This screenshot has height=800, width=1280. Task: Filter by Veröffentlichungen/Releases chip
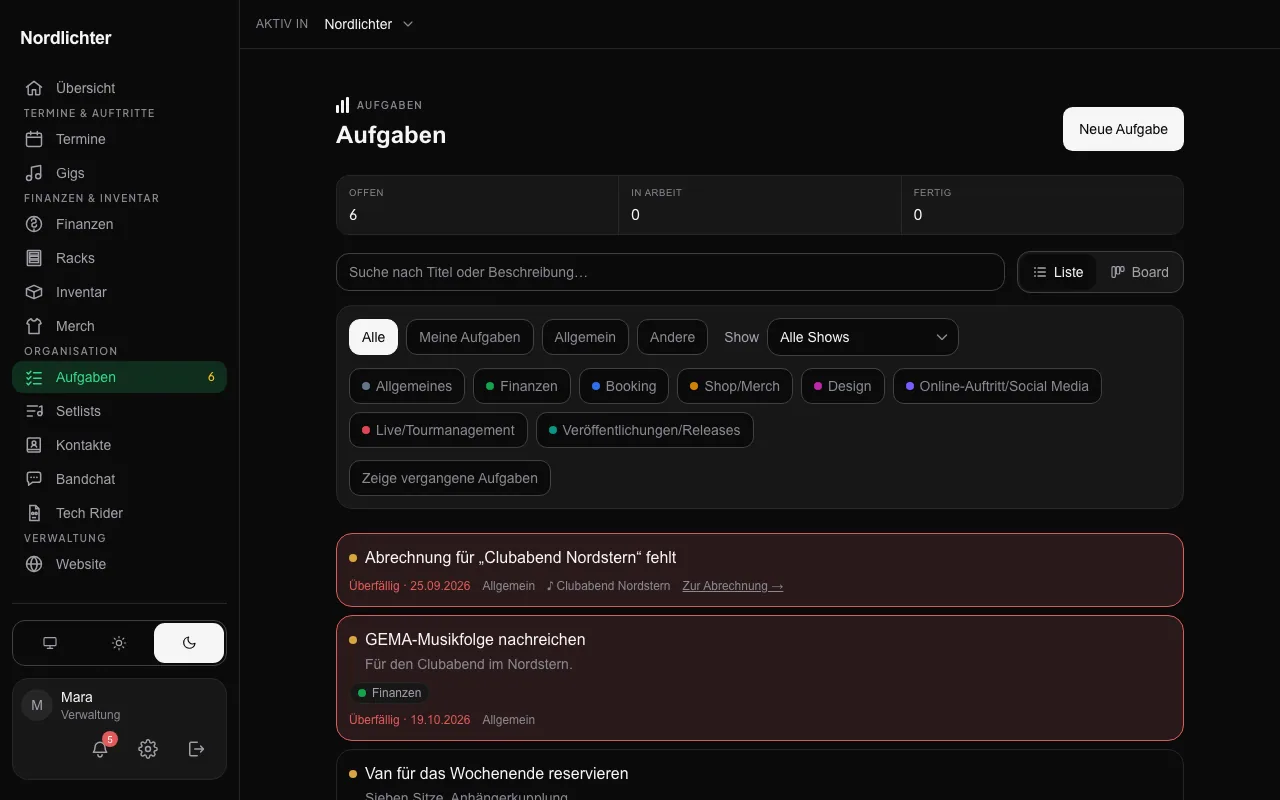point(645,430)
